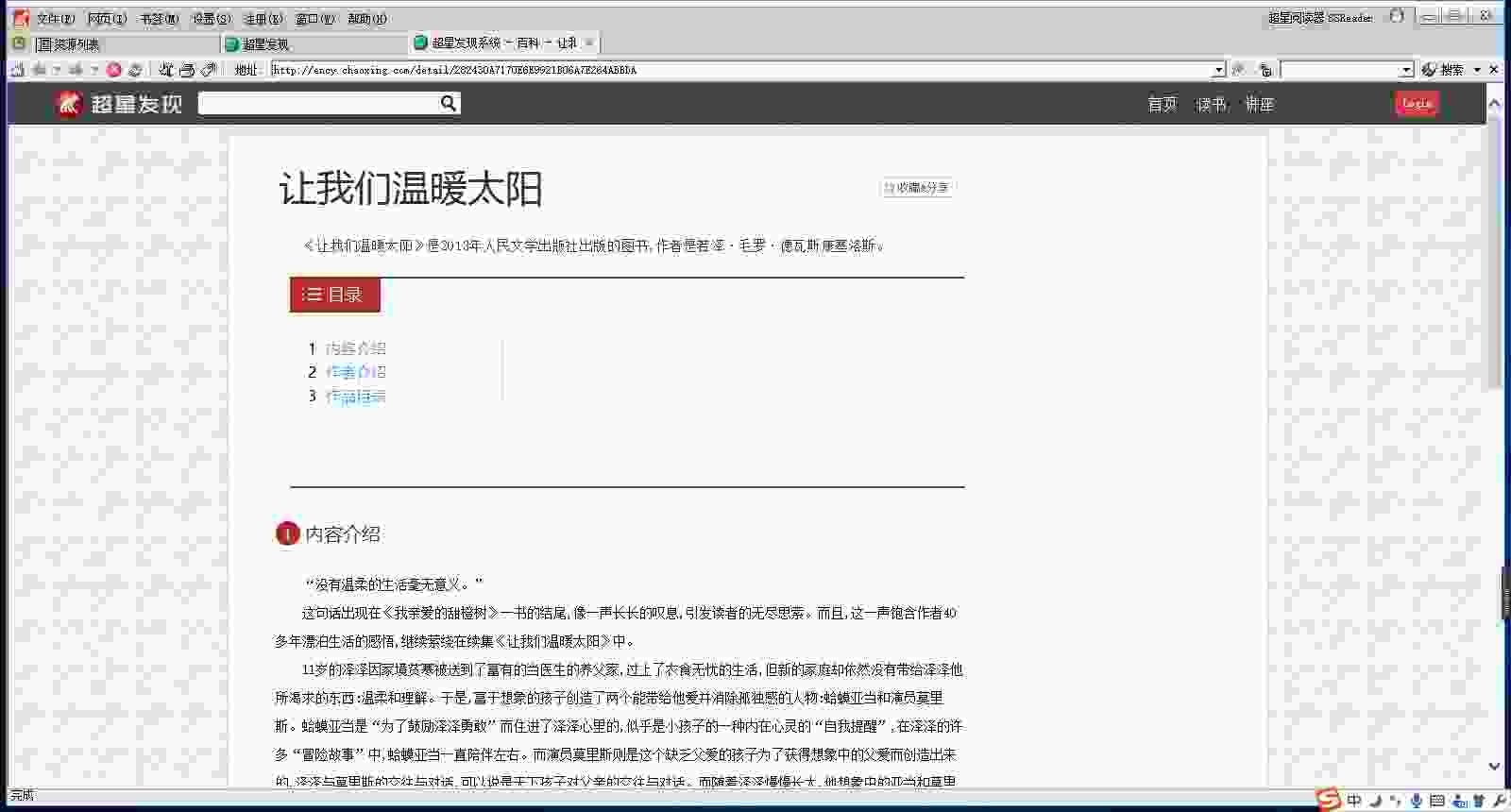Viewport: 1511px width, 812px height.
Task: Click the resource list icon left of tabs
Action: point(18,43)
